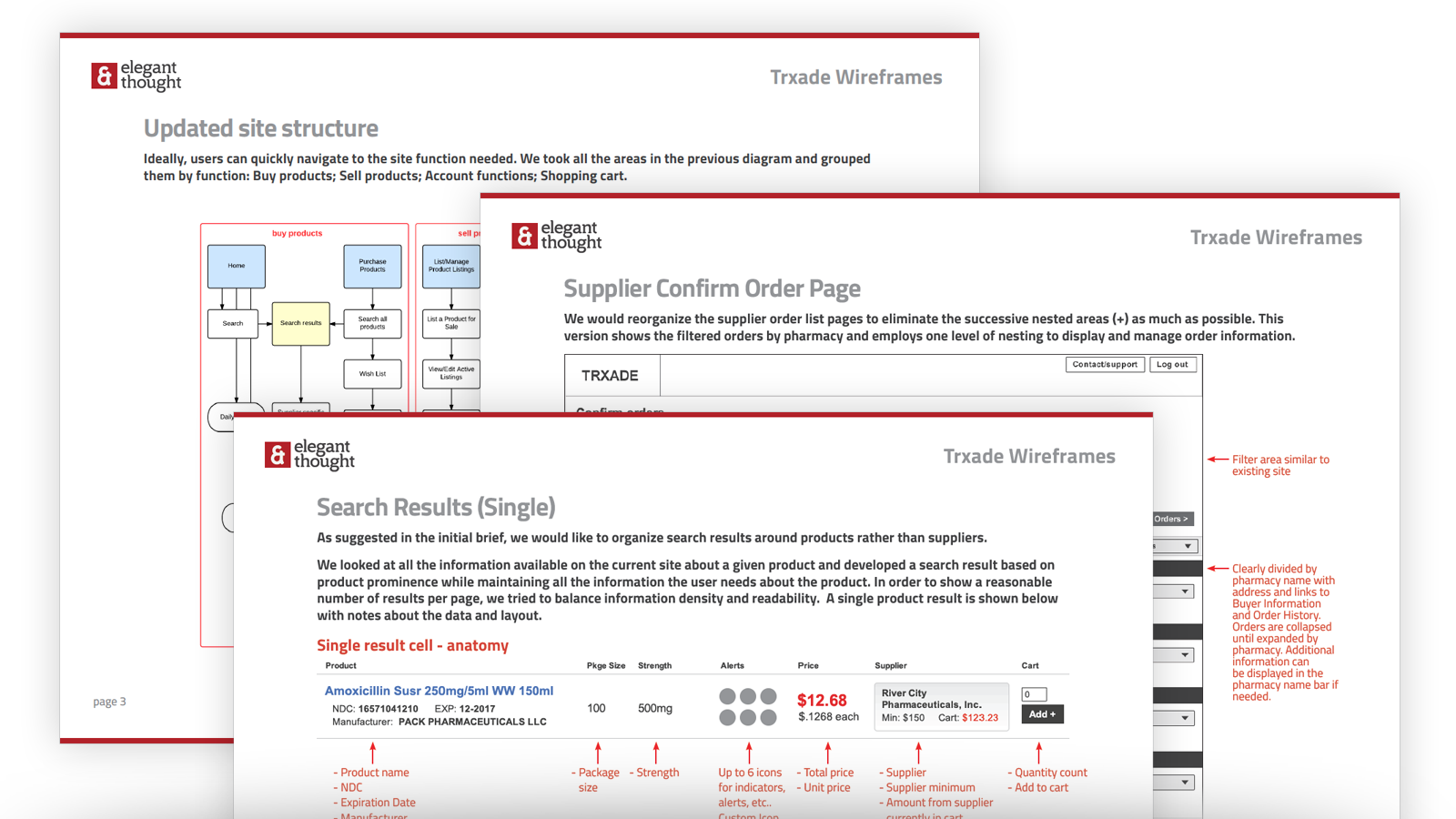Image resolution: width=1456 pixels, height=819 pixels.
Task: Select the yellow Search results box
Action: point(300,323)
